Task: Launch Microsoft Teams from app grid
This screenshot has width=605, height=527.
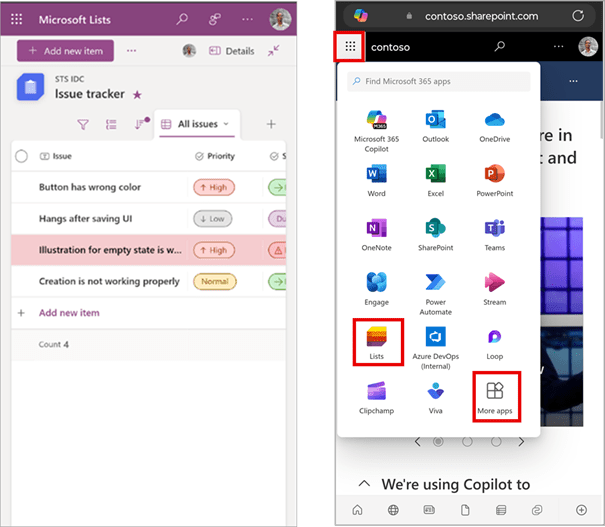Action: [x=494, y=234]
